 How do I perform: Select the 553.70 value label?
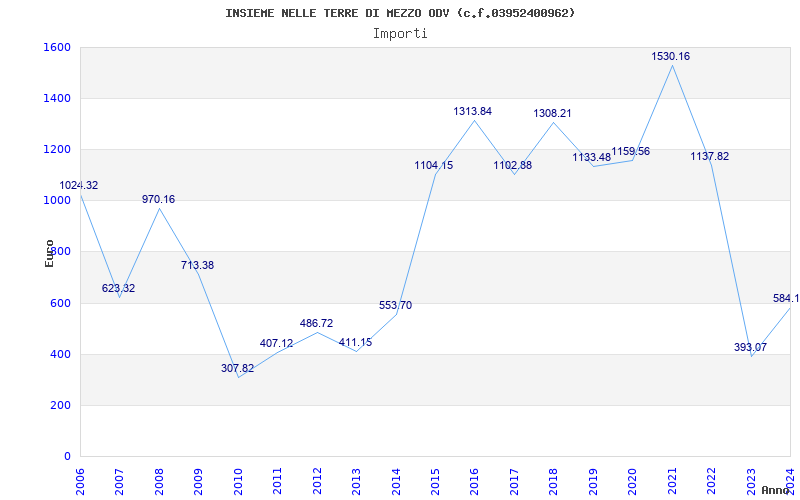(x=395, y=305)
